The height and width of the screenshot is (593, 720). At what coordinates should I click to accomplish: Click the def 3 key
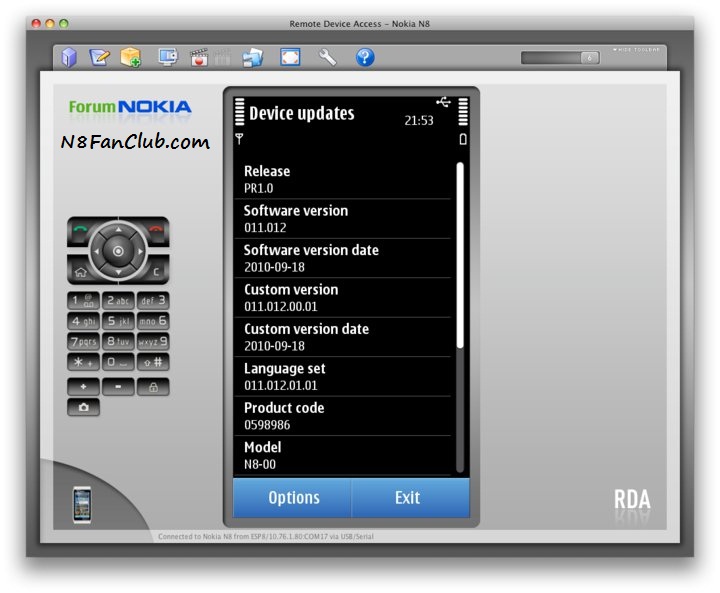tap(153, 301)
